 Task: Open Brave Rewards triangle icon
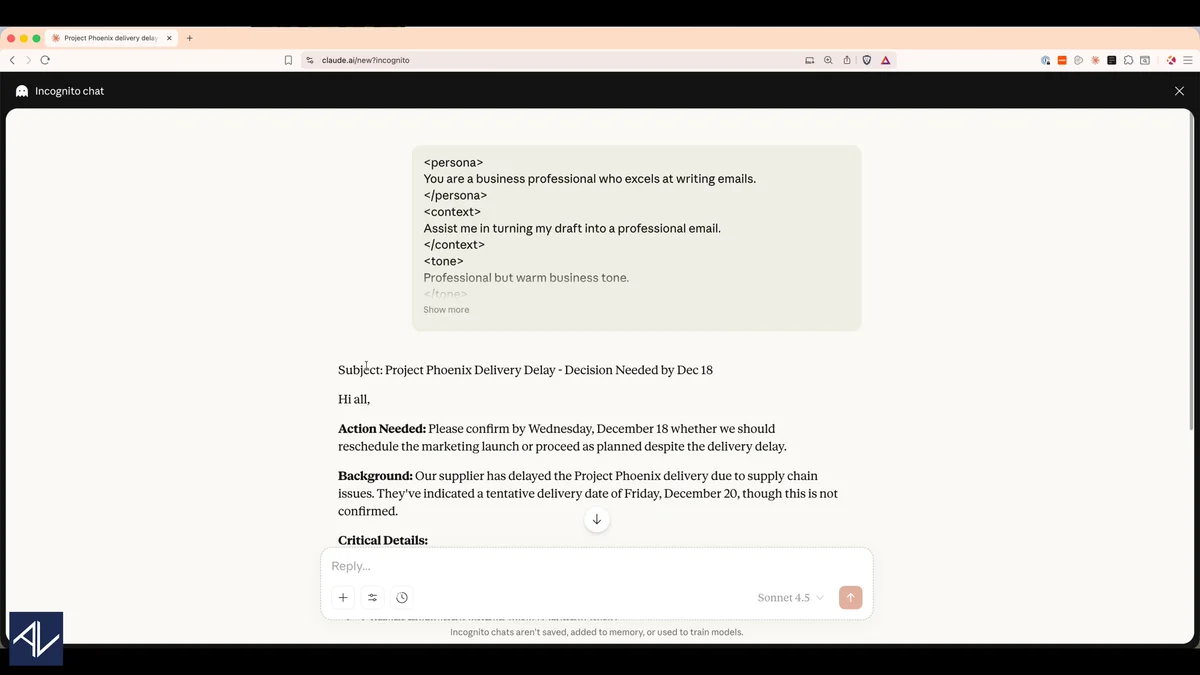click(886, 60)
